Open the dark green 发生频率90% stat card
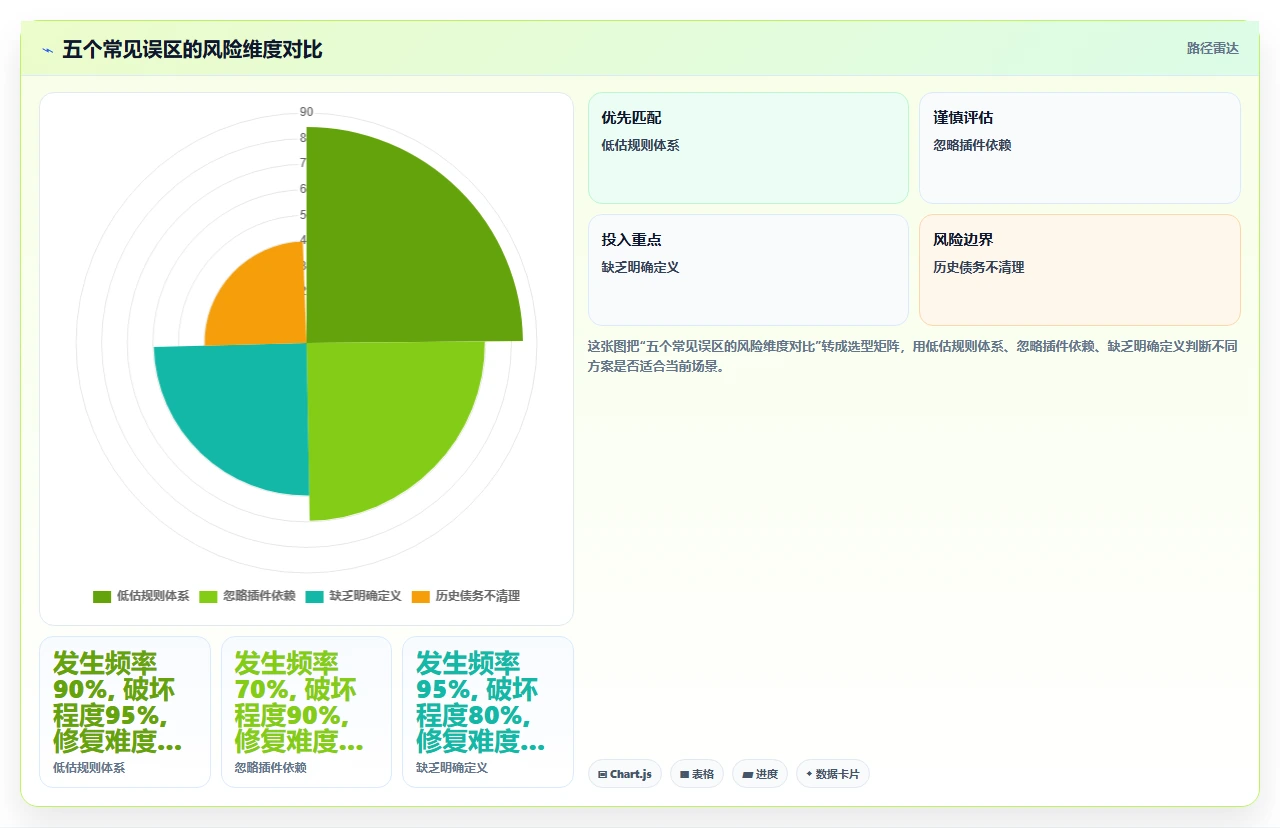The width and height of the screenshot is (1280, 828). coord(125,712)
